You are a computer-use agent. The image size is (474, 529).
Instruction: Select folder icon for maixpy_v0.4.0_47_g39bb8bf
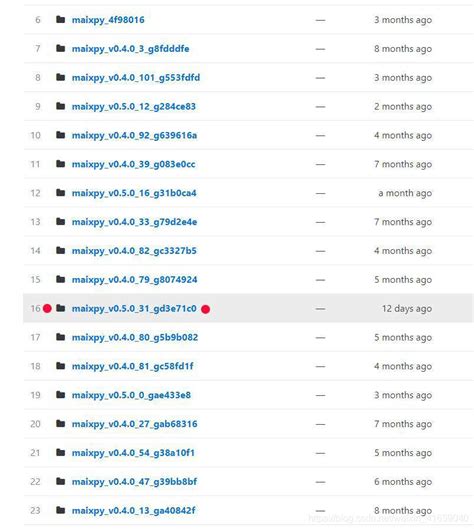(x=60, y=481)
